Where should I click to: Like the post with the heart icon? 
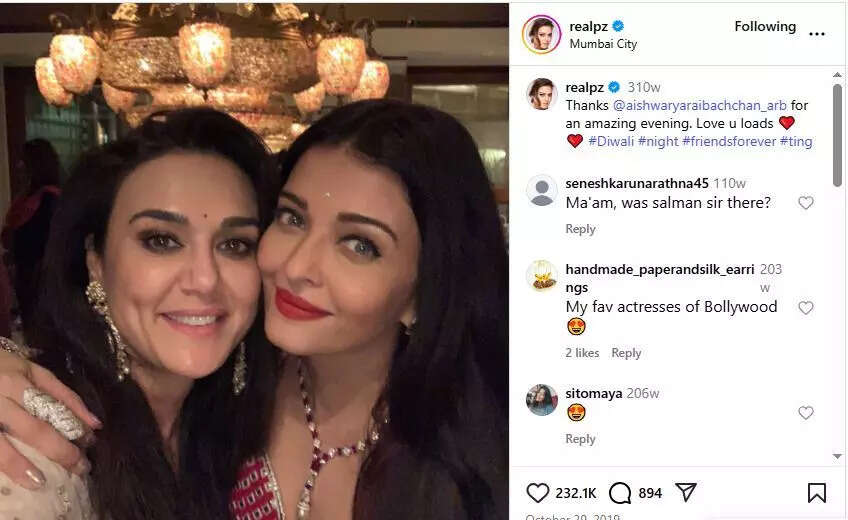pyautogui.click(x=538, y=492)
